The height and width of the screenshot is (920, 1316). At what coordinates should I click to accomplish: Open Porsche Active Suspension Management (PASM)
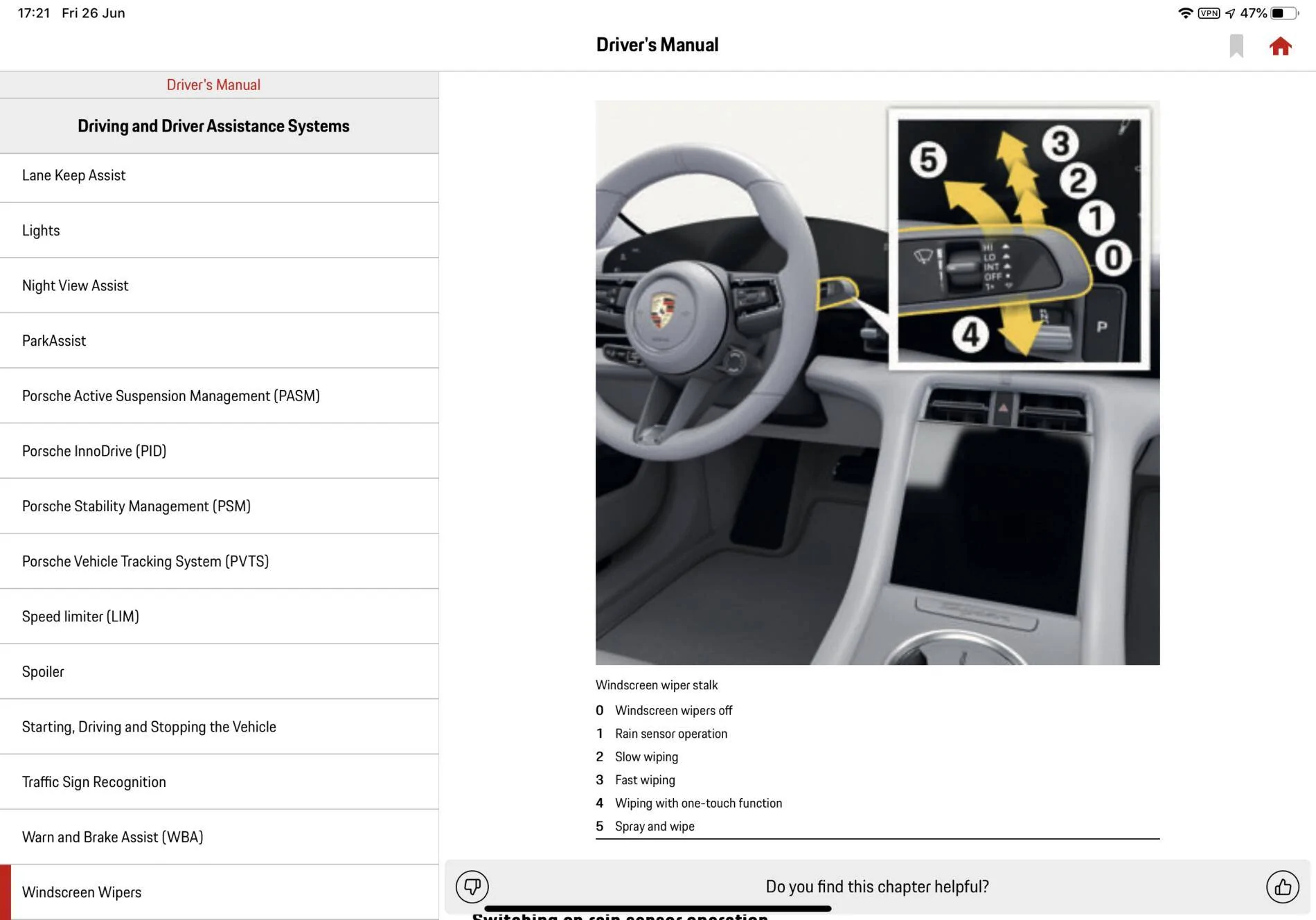[x=219, y=396]
